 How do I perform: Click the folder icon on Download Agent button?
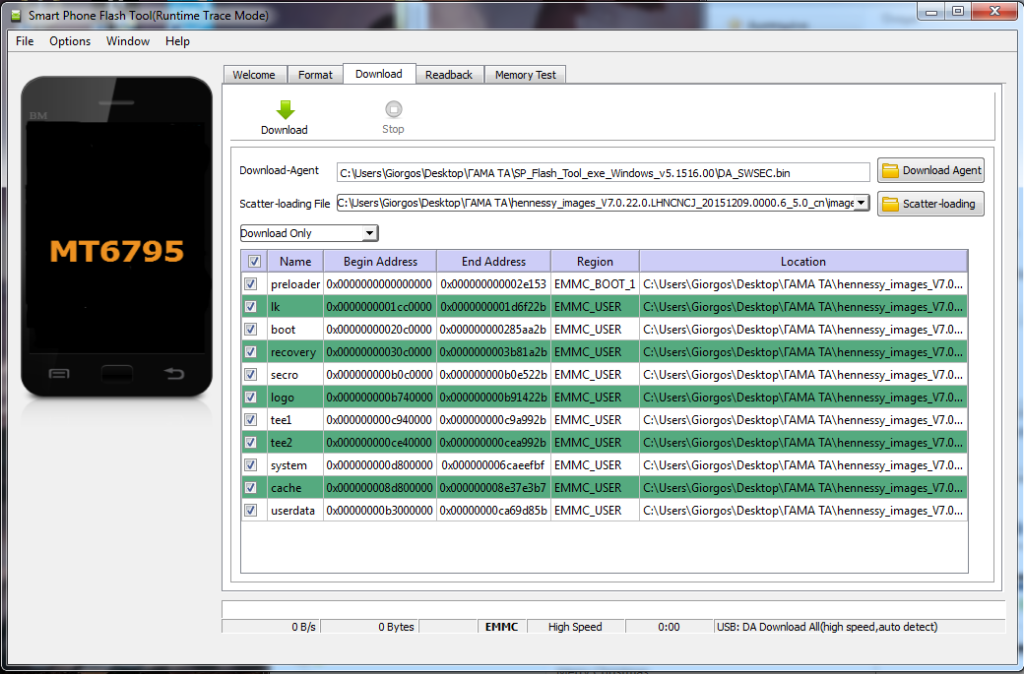tap(890, 170)
